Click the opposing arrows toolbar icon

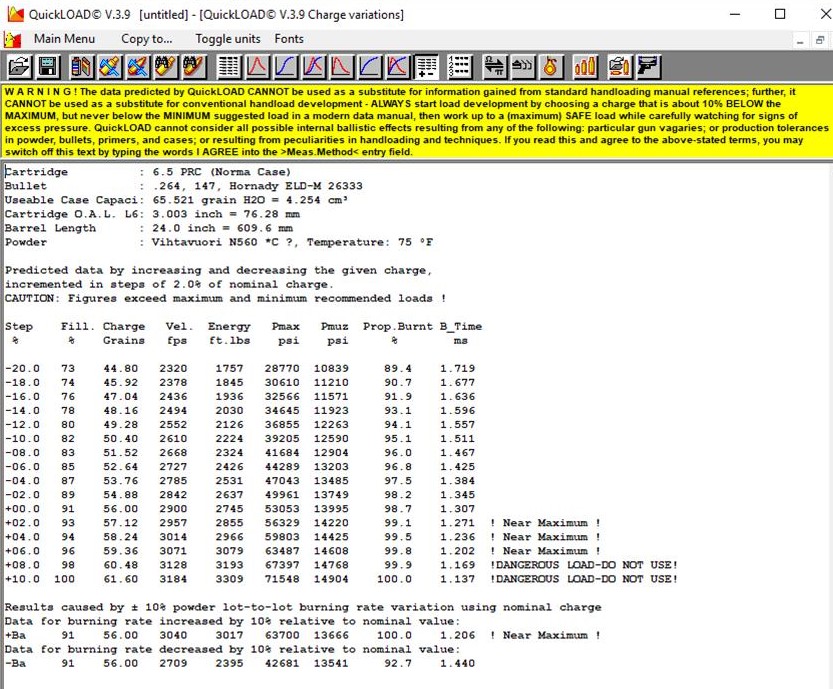point(494,67)
